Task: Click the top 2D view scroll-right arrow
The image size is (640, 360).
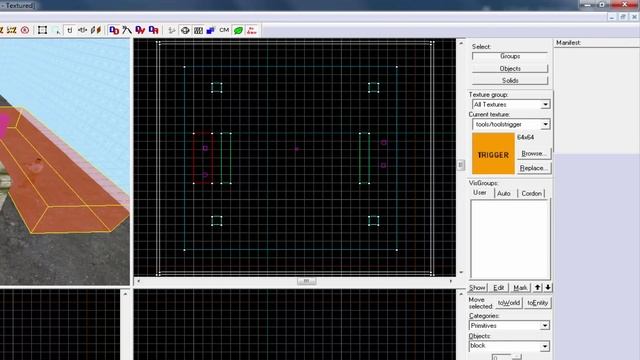Action: pos(451,281)
